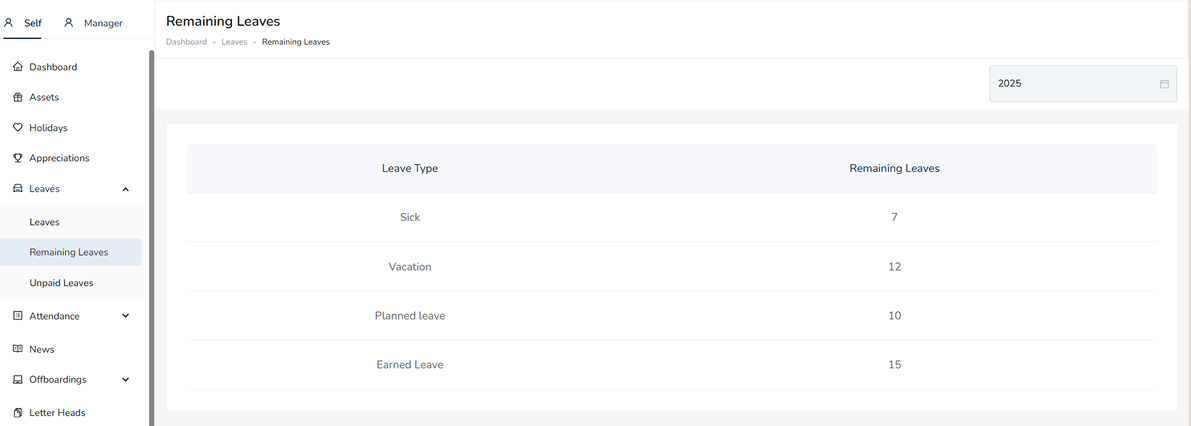Expand the Offboardings menu chevron
The height and width of the screenshot is (426, 1191).
click(125, 380)
